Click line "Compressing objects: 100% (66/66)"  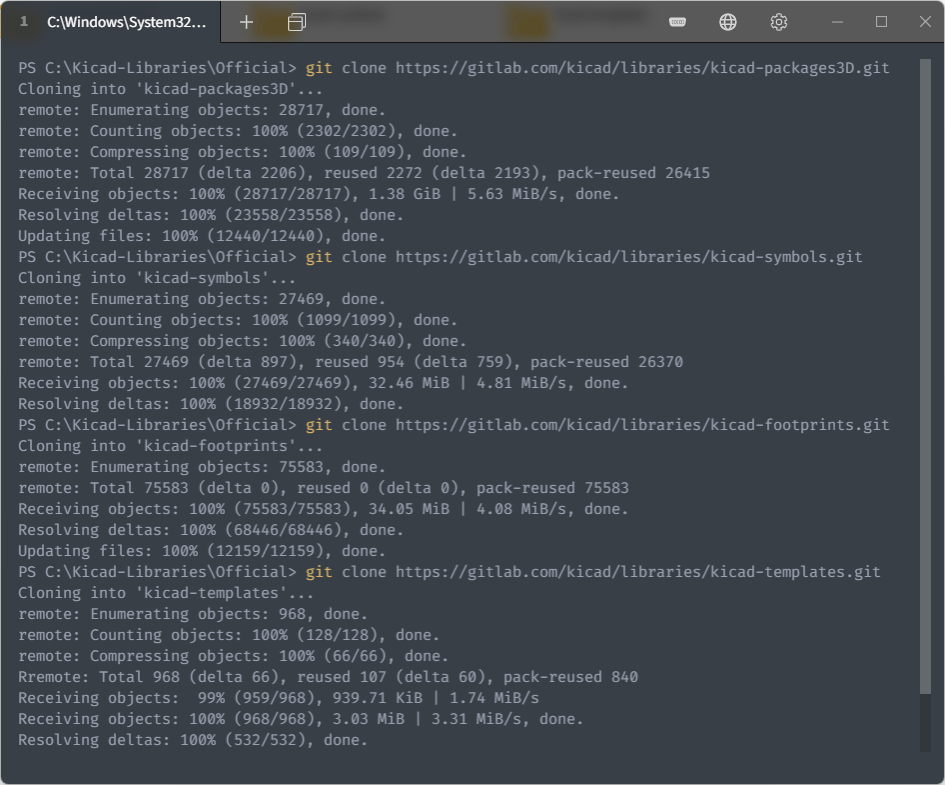click(x=233, y=656)
